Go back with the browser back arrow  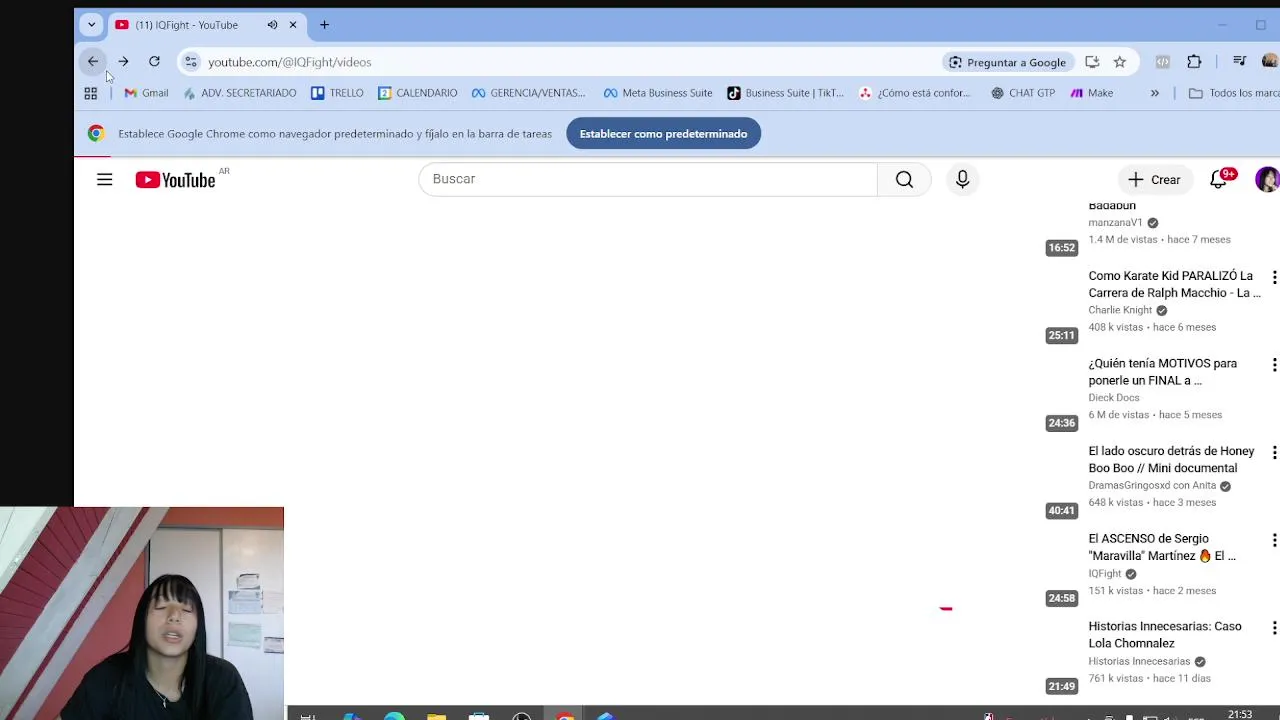pyautogui.click(x=93, y=62)
